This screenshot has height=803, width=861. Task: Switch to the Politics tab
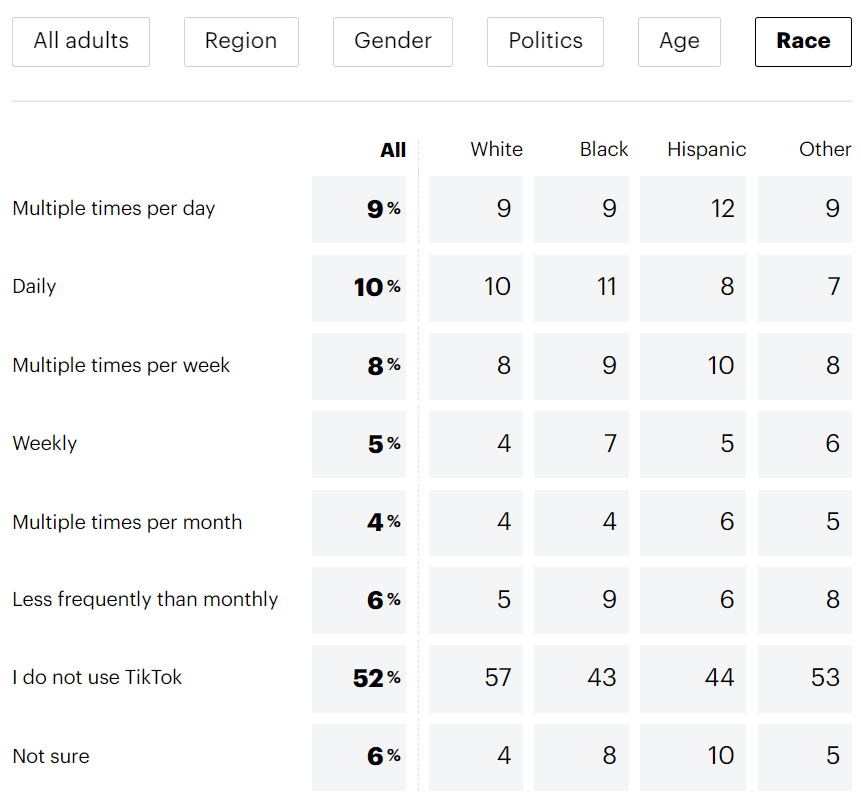pyautogui.click(x=545, y=41)
